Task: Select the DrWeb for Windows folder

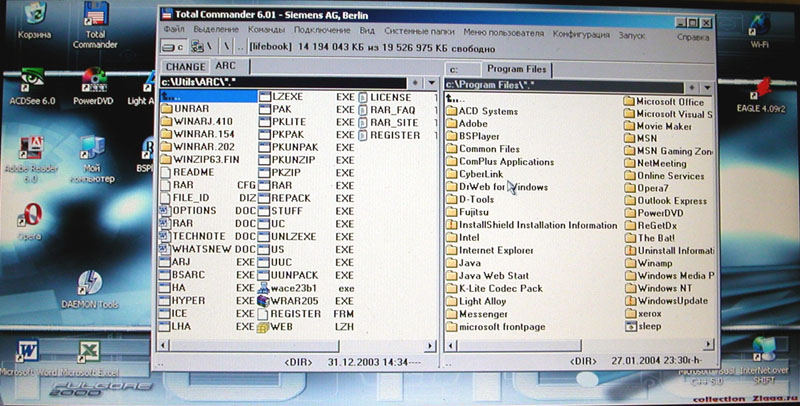Action: pyautogui.click(x=497, y=187)
